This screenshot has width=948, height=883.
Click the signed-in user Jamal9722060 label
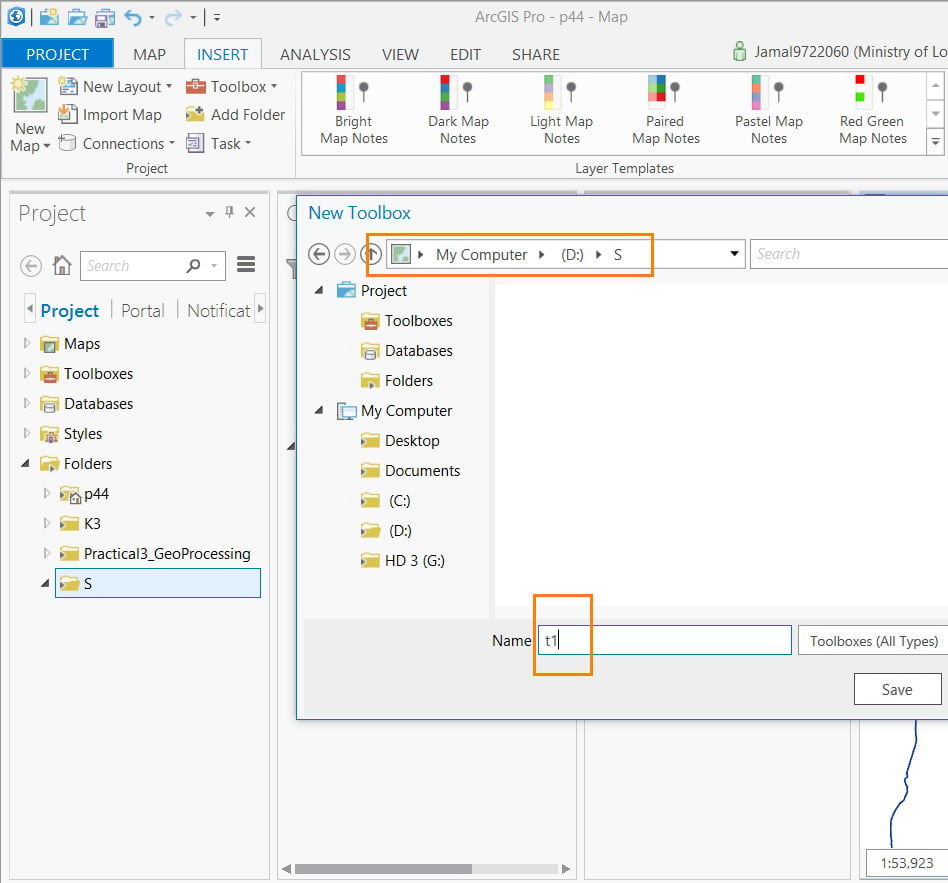850,52
